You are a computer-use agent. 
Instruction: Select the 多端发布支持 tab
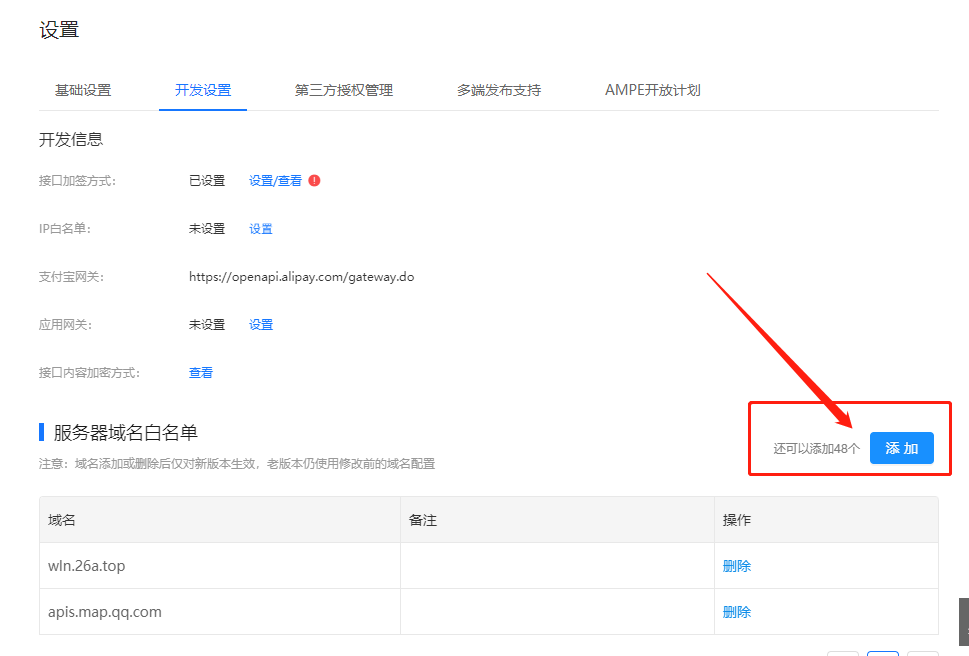pos(499,90)
